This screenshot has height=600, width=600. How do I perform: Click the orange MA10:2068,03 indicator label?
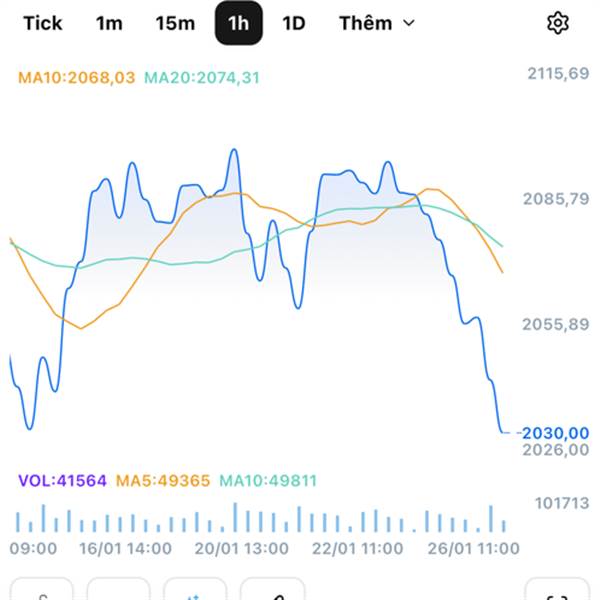pos(76,76)
